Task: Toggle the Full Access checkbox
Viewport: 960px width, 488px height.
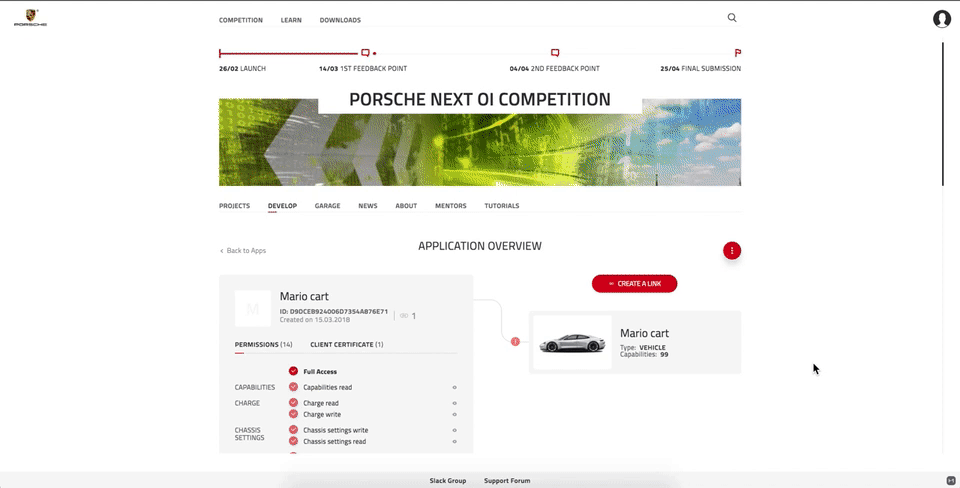Action: 293,371
